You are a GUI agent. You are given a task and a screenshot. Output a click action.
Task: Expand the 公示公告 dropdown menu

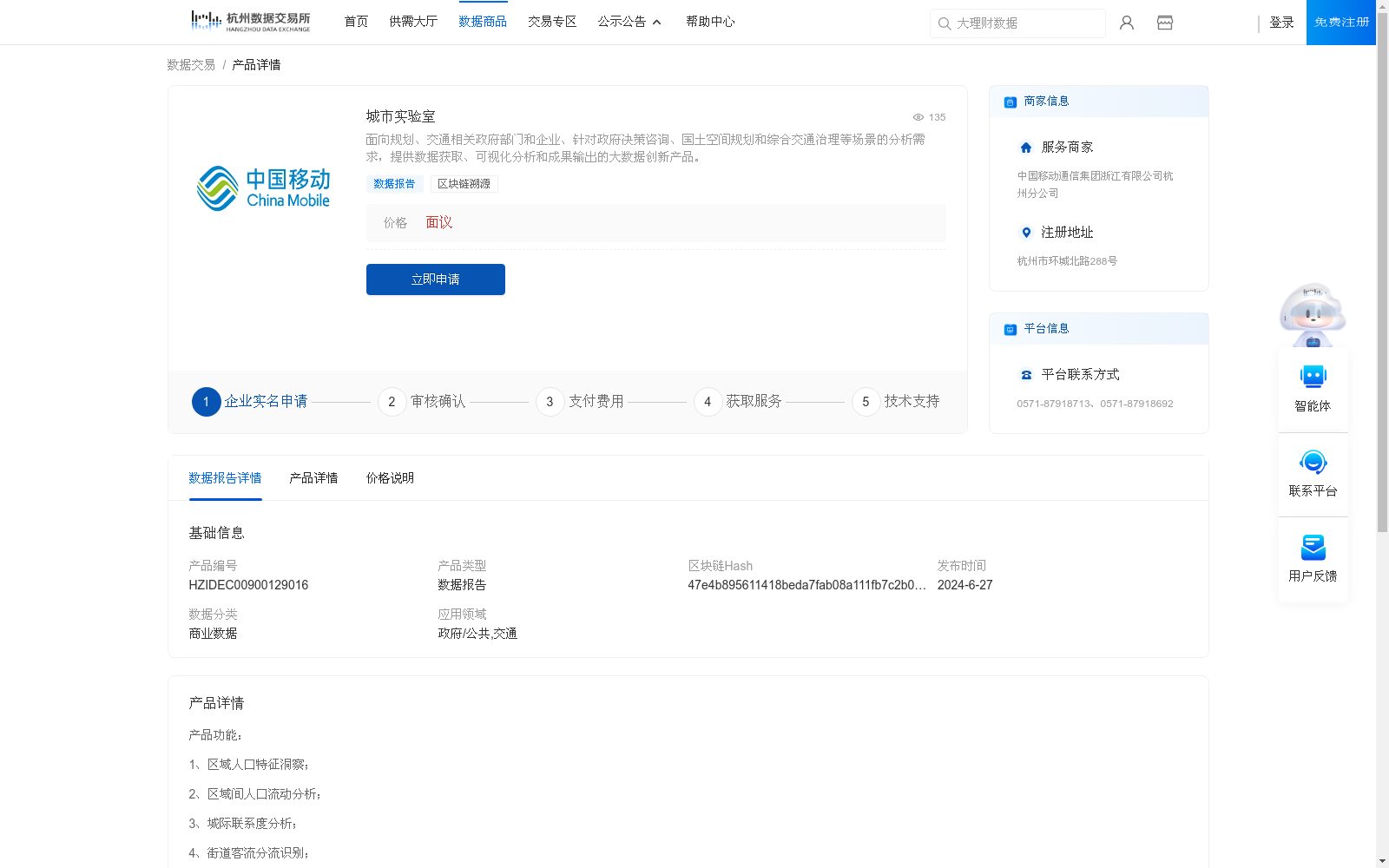tap(629, 22)
